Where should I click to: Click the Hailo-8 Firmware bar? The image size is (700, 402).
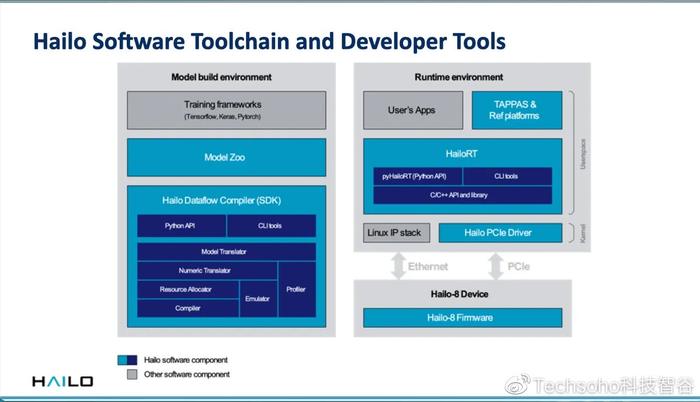click(x=462, y=318)
